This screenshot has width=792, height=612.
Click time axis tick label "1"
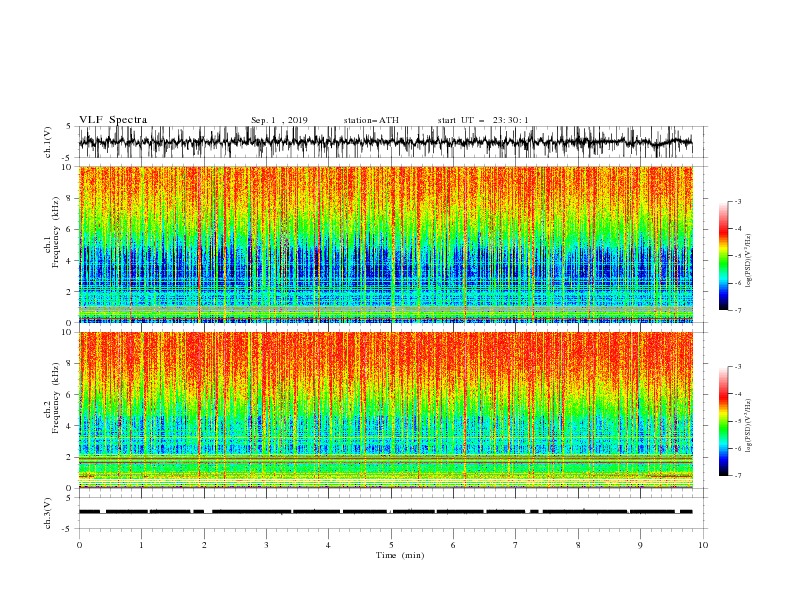pyautogui.click(x=141, y=545)
